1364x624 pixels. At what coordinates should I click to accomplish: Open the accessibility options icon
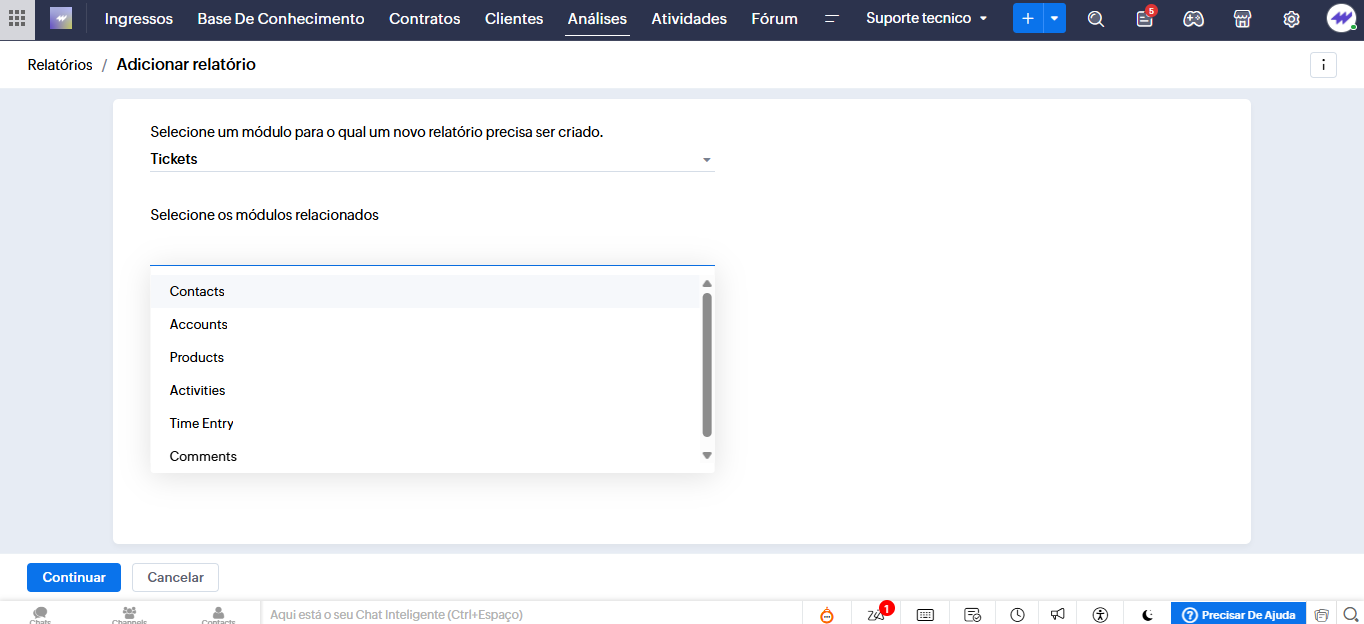[x=1101, y=615]
